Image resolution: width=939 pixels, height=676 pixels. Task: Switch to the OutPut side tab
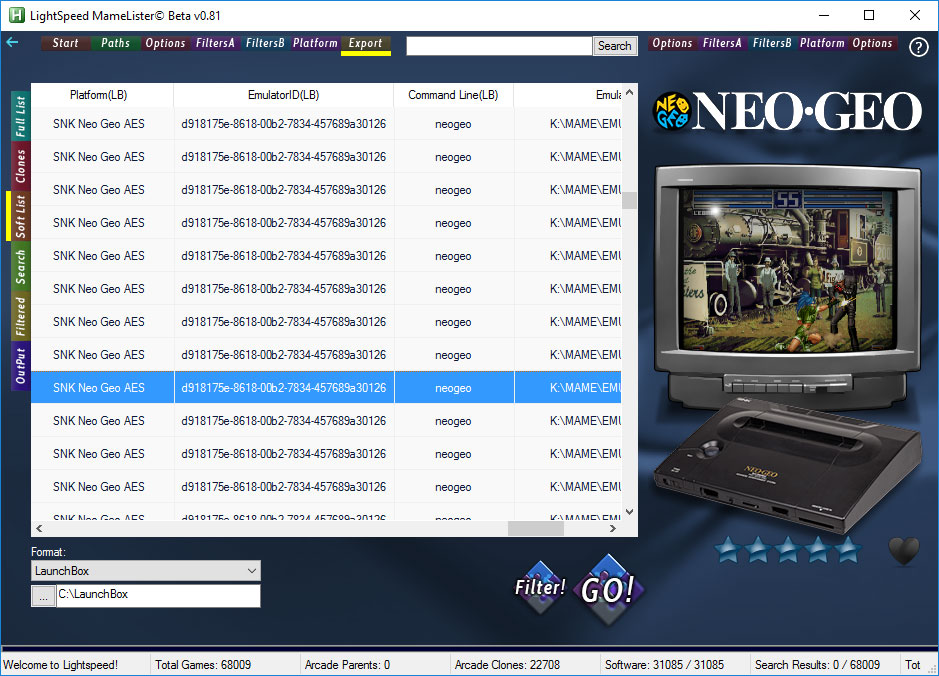point(20,365)
